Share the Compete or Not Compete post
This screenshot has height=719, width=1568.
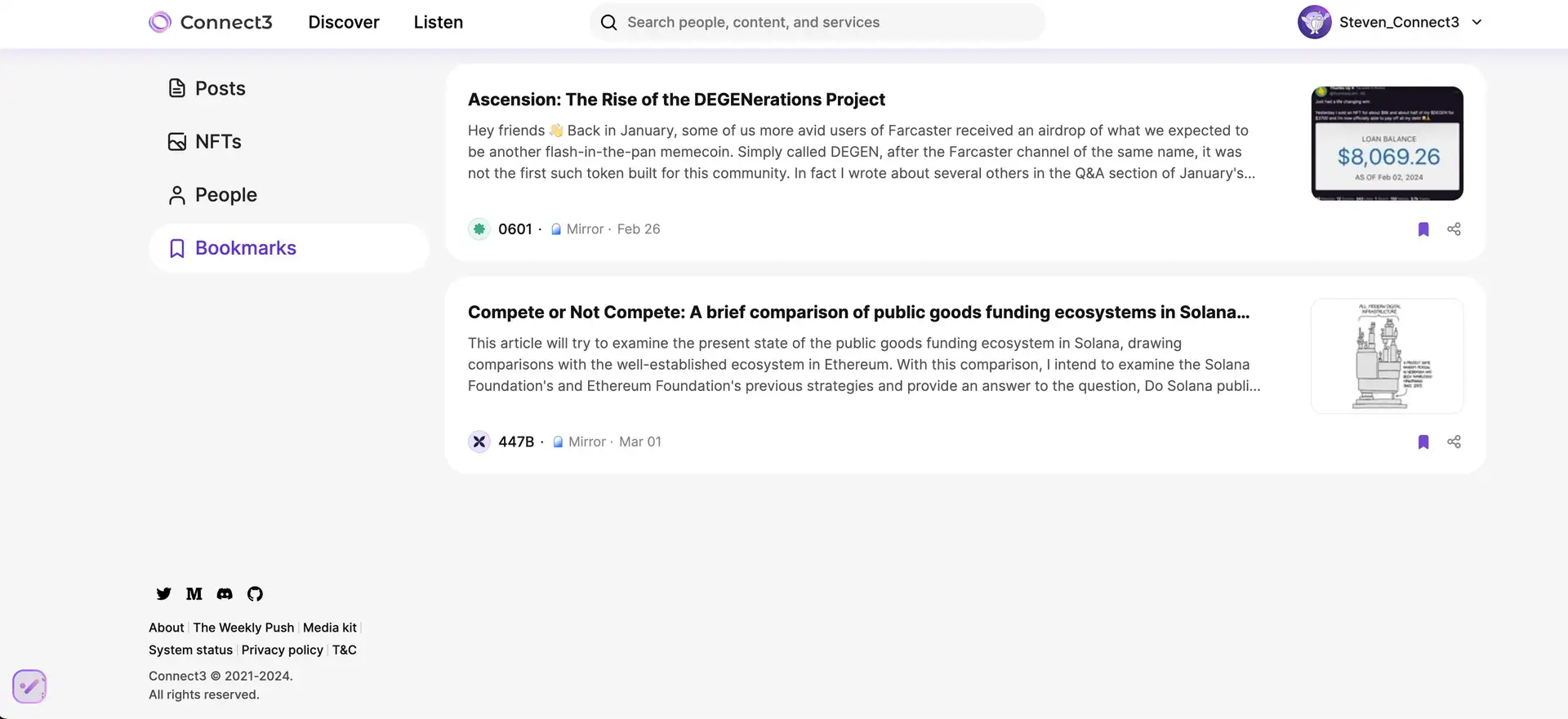(1454, 442)
